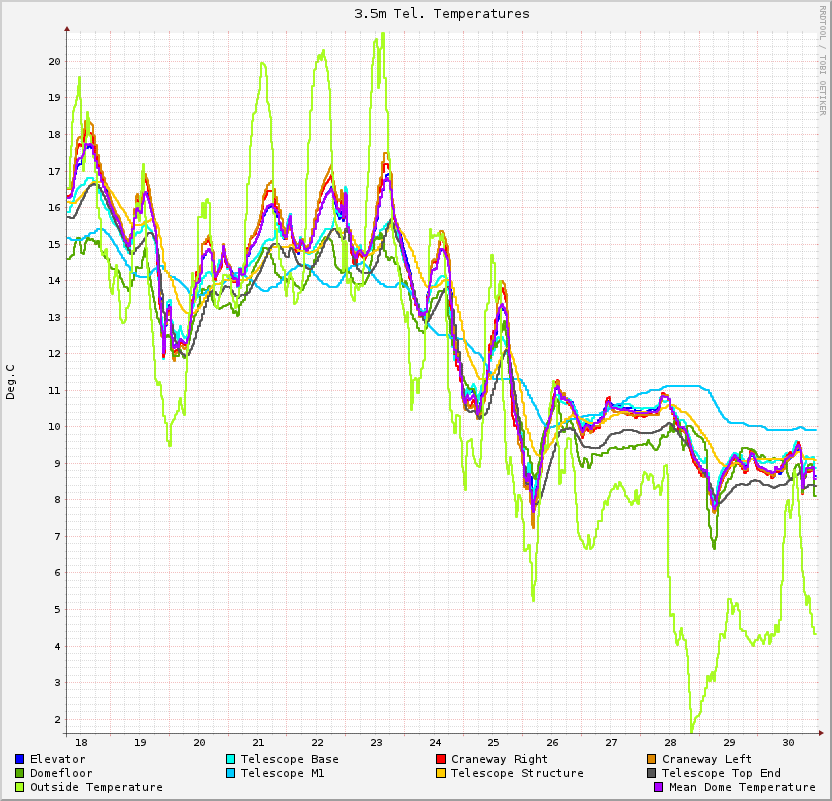Click the y-axis value label 10
This screenshot has height=801, width=832.
54,427
